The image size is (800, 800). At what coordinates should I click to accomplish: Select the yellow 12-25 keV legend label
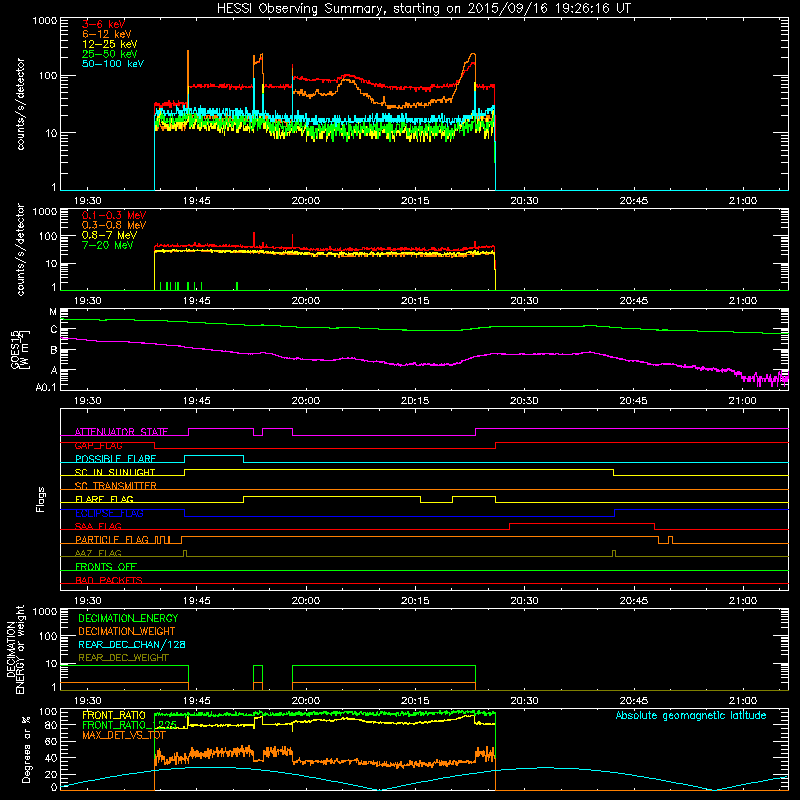point(109,44)
